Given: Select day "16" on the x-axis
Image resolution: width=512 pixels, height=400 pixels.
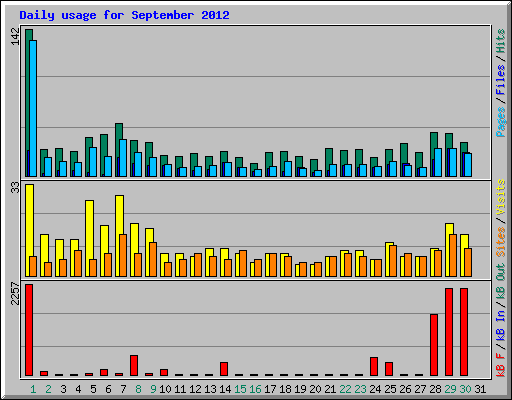Looking at the screenshot, I should [x=255, y=389].
